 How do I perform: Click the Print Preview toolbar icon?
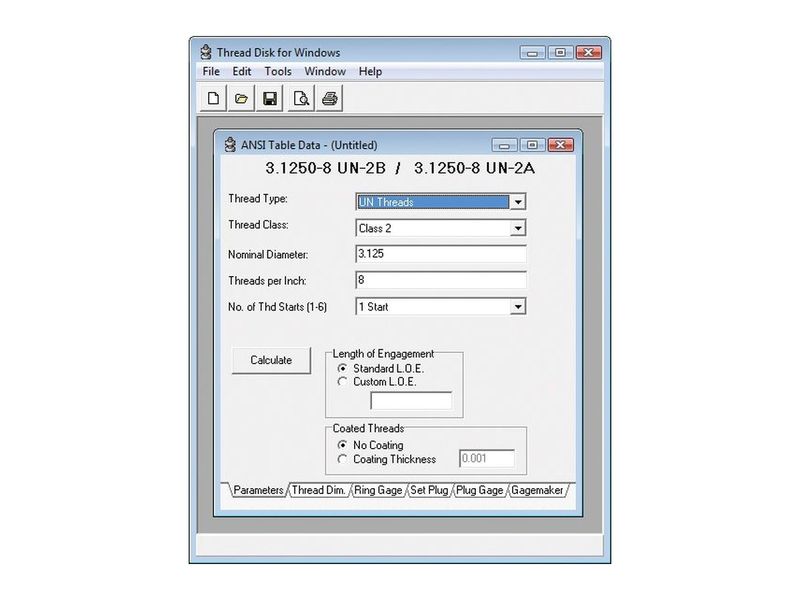pos(301,98)
